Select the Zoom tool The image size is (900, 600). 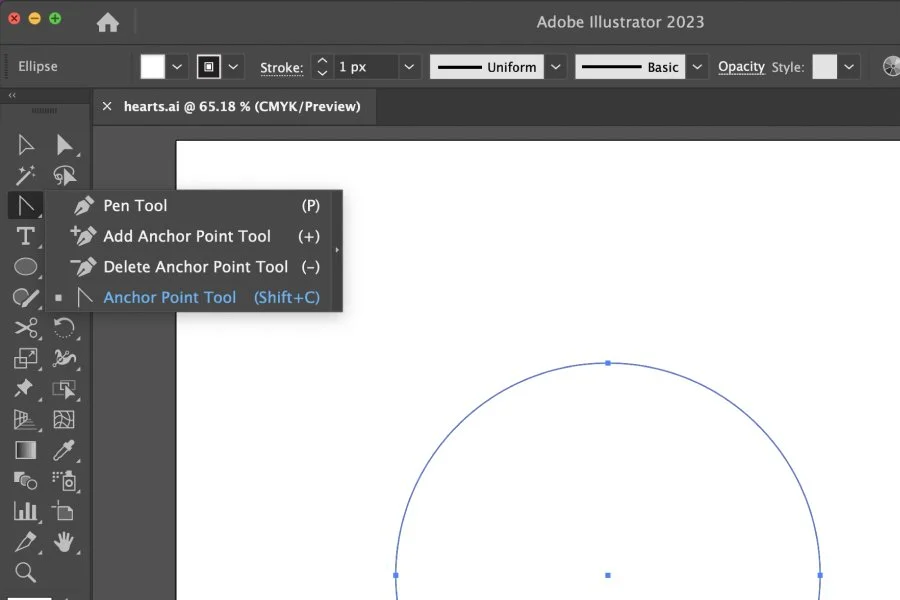[26, 573]
